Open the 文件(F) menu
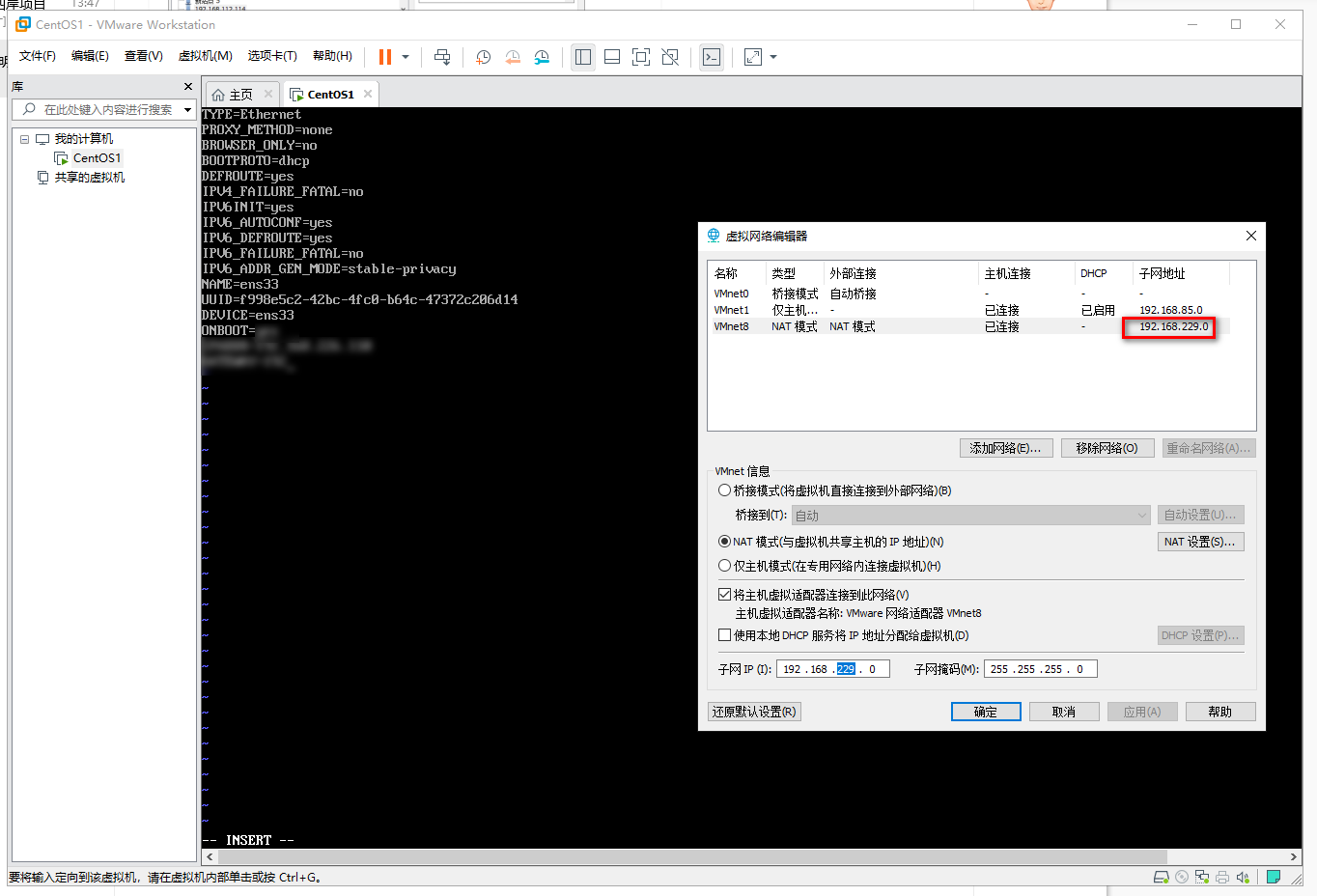 pyautogui.click(x=38, y=56)
